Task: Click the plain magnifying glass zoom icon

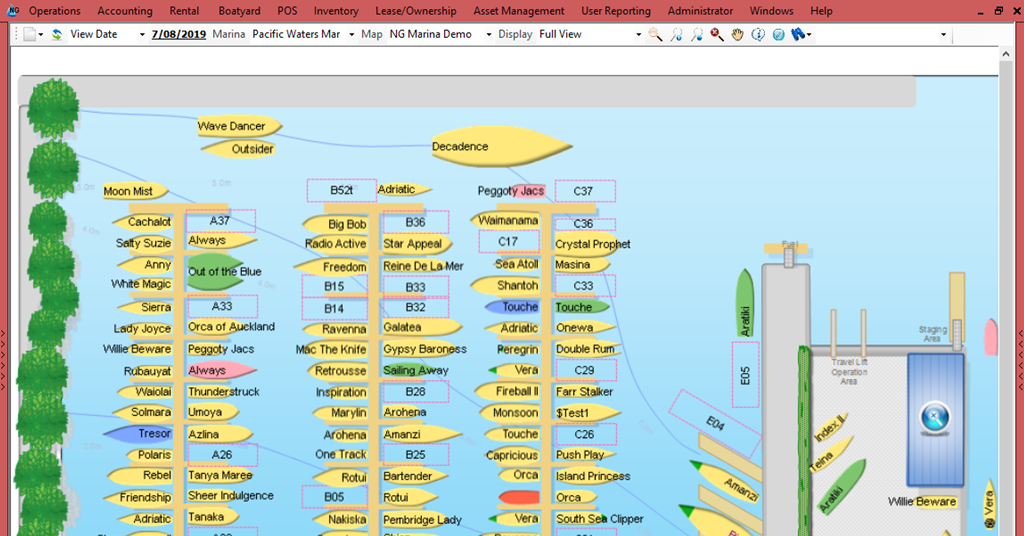Action: click(655, 34)
